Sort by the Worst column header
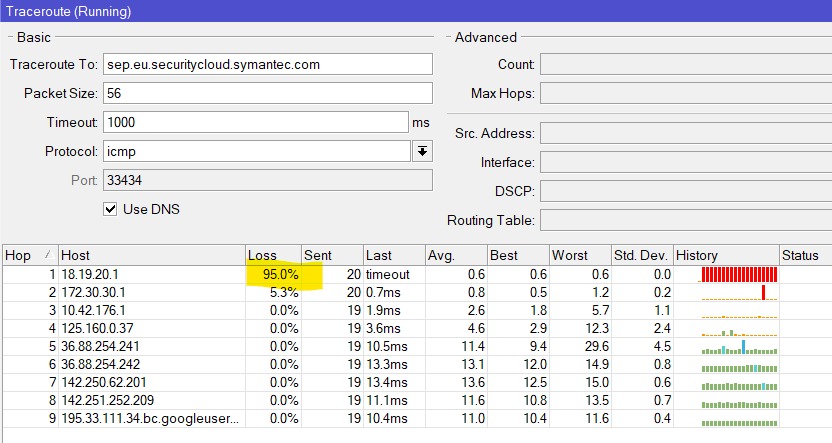This screenshot has height=443, width=832. [x=580, y=255]
